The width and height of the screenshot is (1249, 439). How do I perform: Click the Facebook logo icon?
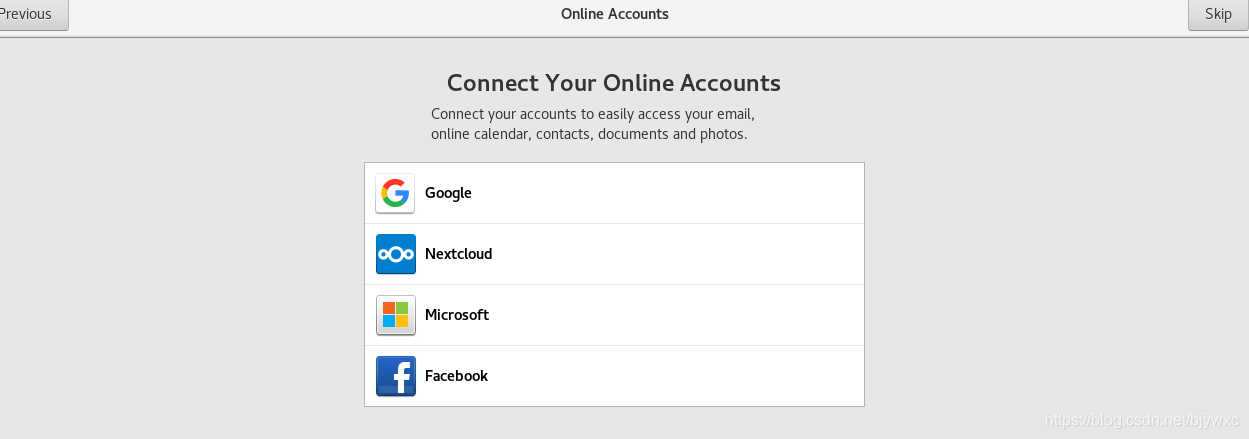pyautogui.click(x=395, y=376)
